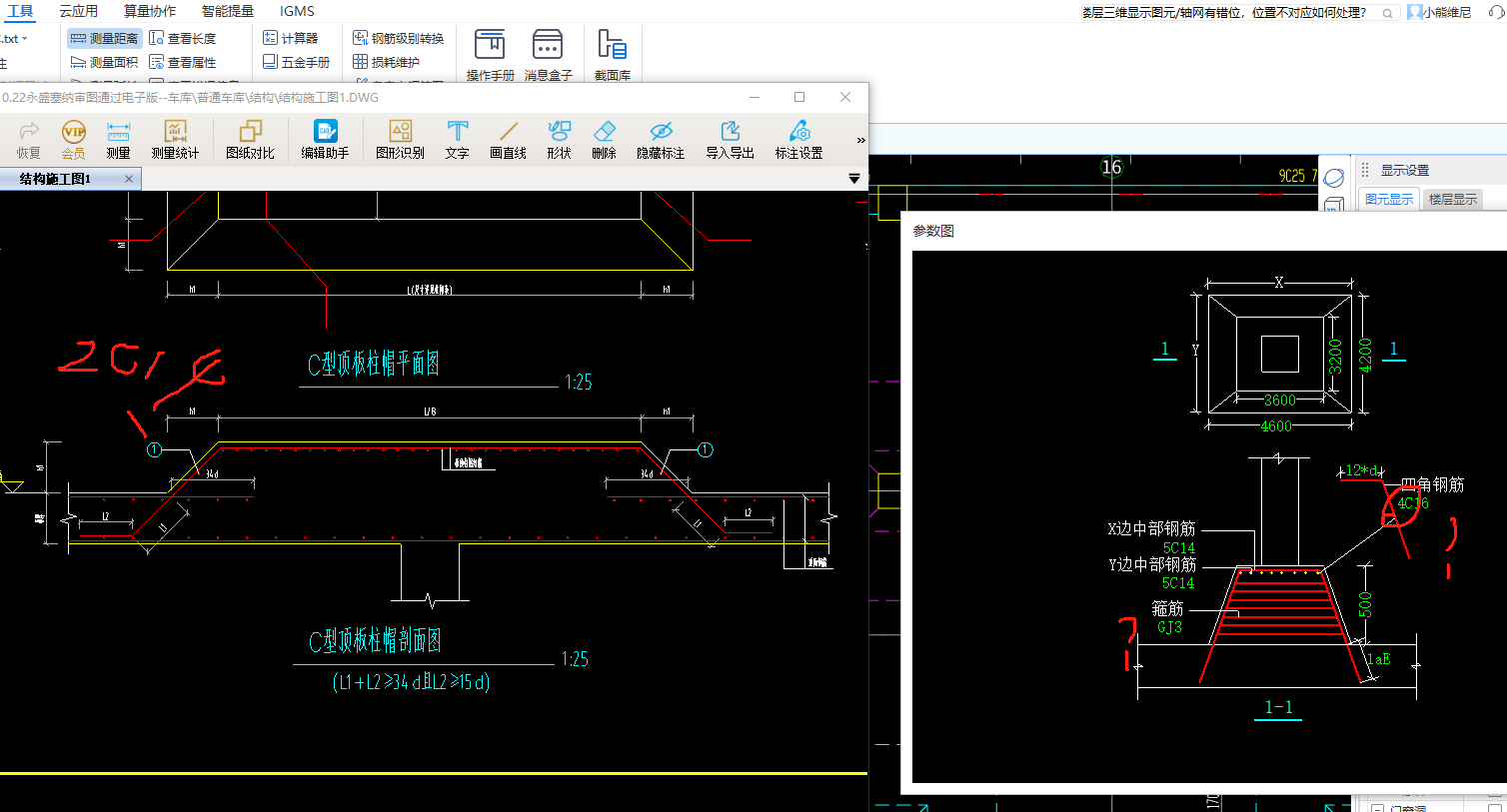Open 标注设置 annotation settings
The width and height of the screenshot is (1507, 812).
(x=798, y=139)
